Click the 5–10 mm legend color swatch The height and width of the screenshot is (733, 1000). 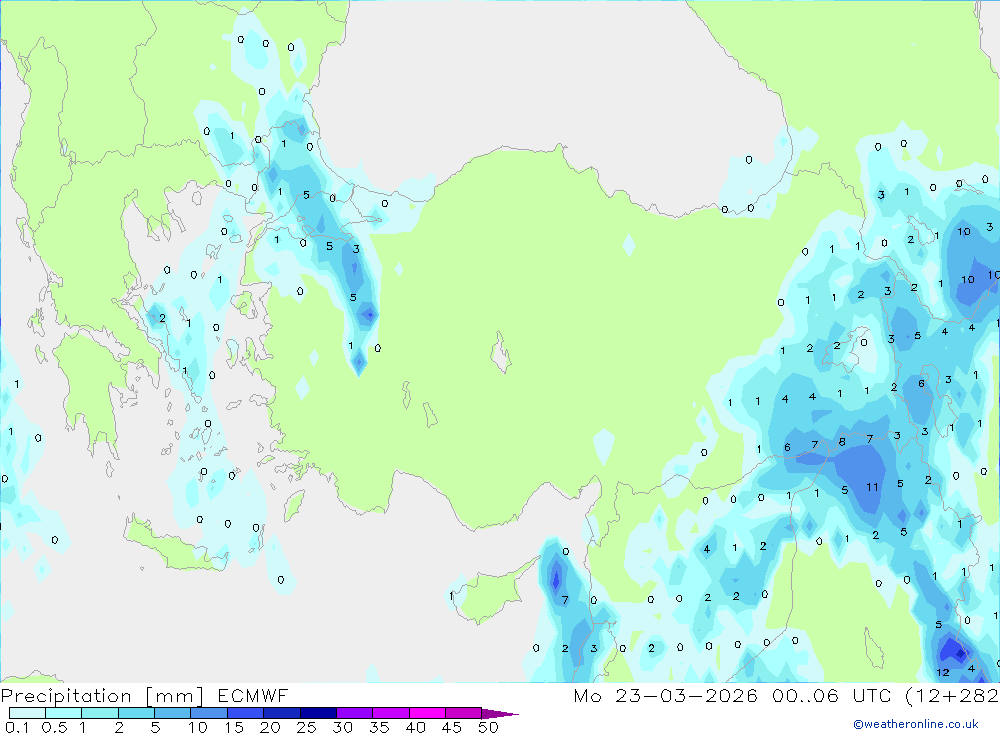[x=173, y=713]
